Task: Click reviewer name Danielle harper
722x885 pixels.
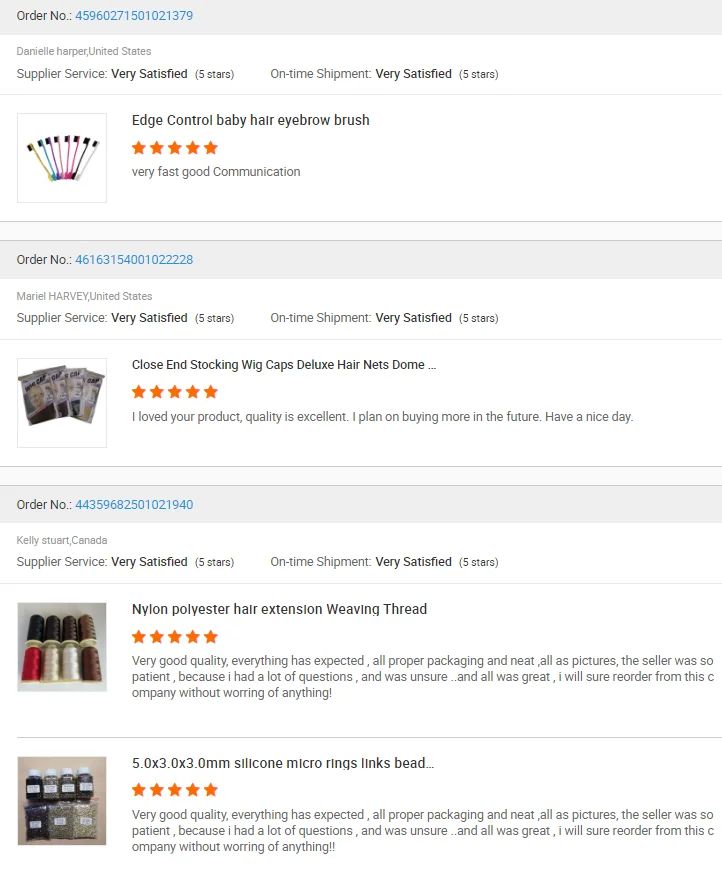Action: [x=52, y=51]
